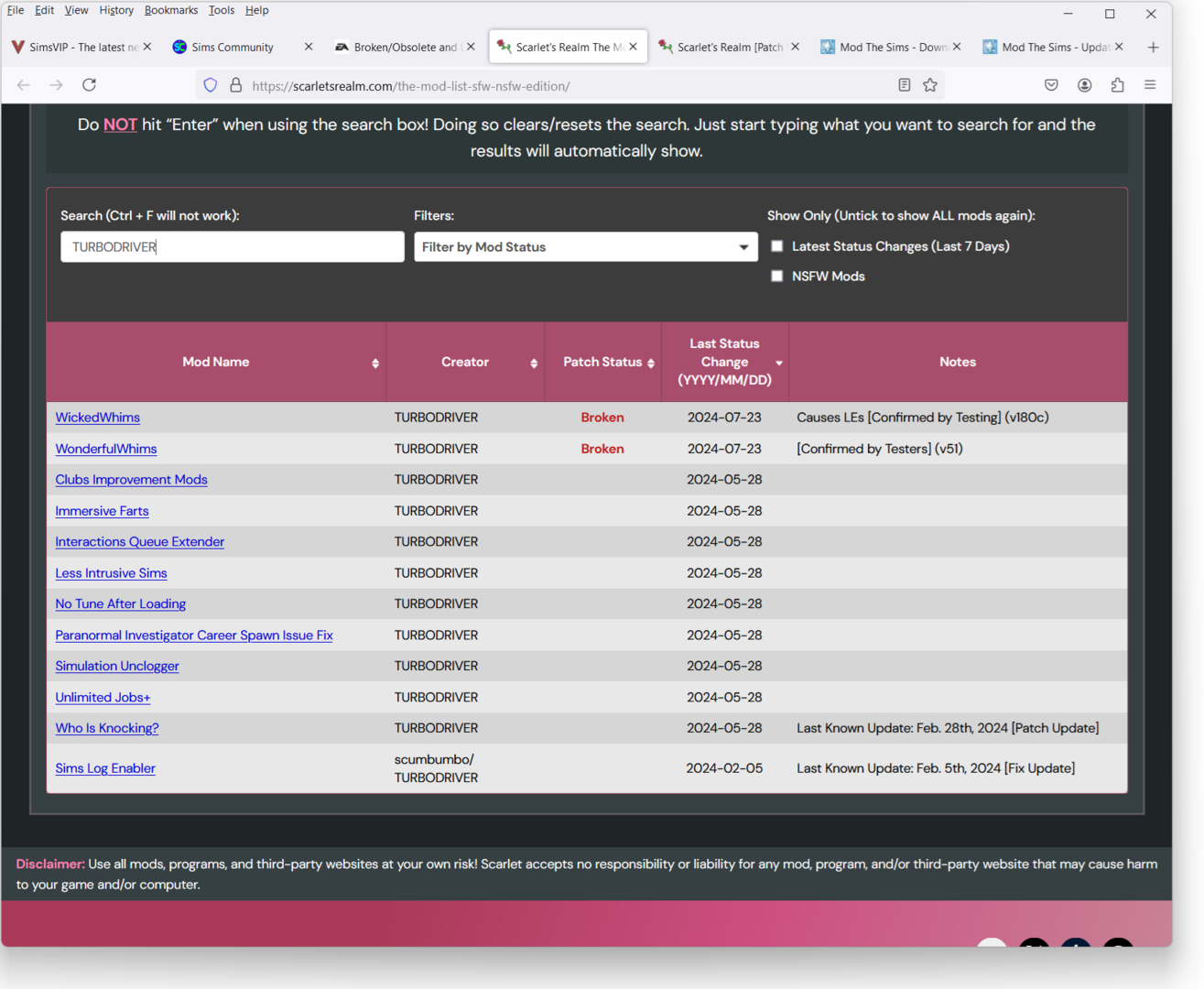Open the hamburger application menu

coord(1150,85)
